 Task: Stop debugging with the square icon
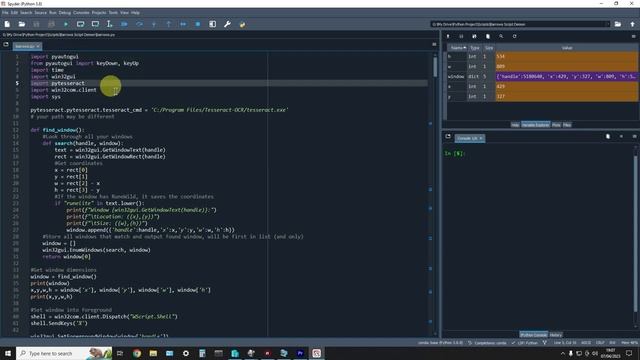198,24
